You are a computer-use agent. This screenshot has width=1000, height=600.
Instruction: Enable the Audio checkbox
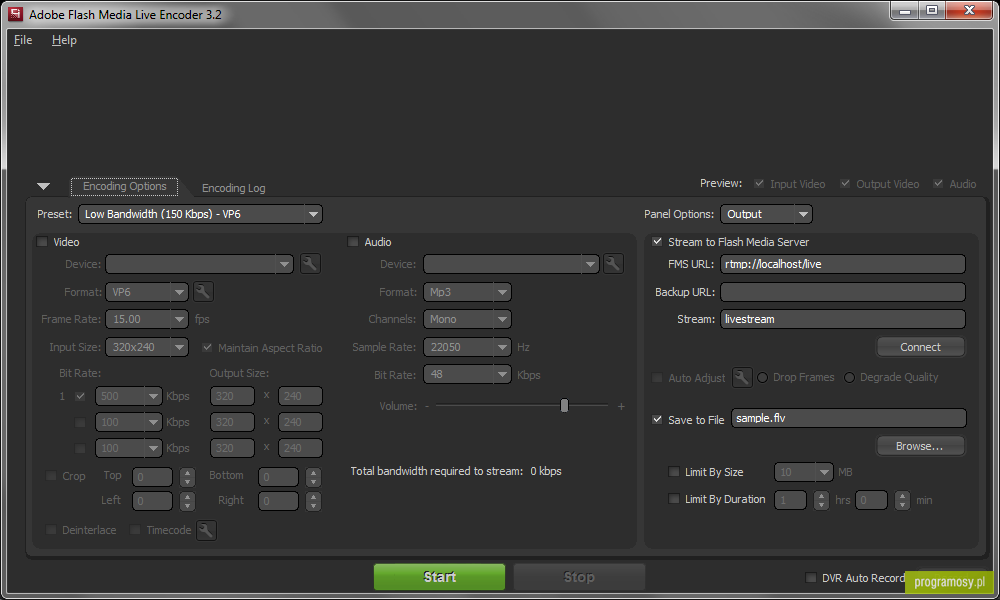pos(353,242)
